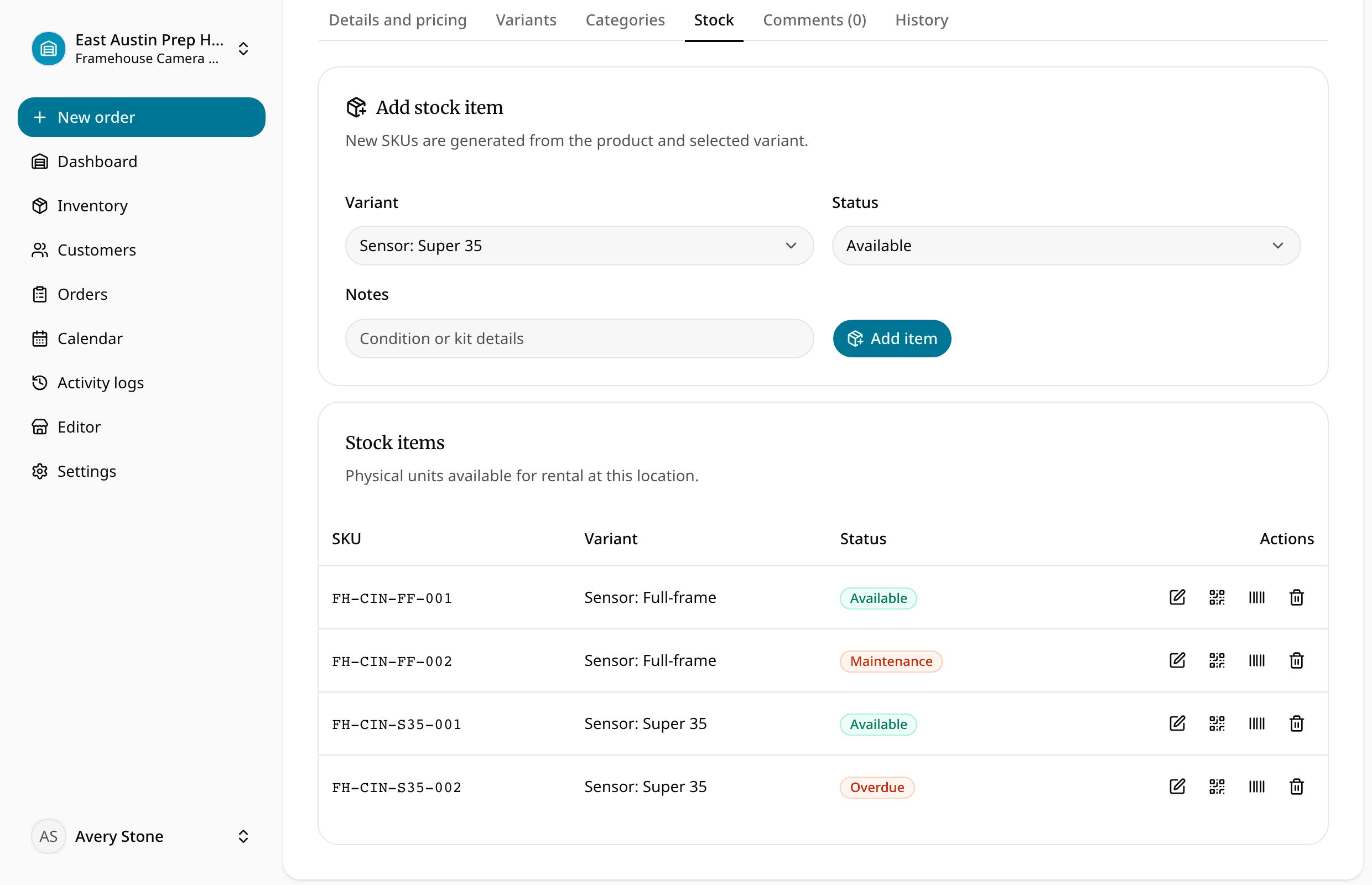Switch to the Variants tab
Image resolution: width=1372 pixels, height=885 pixels.
pyautogui.click(x=526, y=20)
